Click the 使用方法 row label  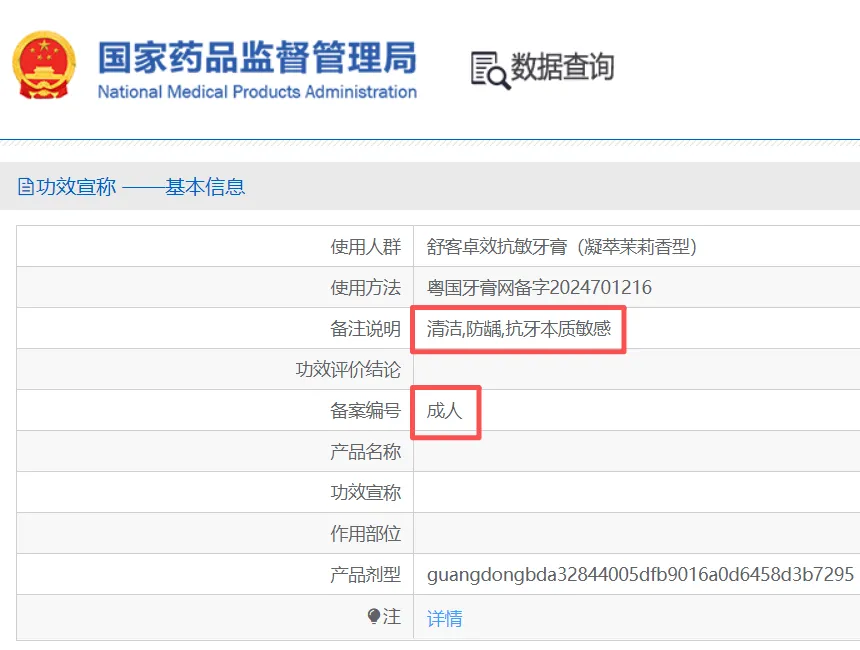click(x=366, y=287)
